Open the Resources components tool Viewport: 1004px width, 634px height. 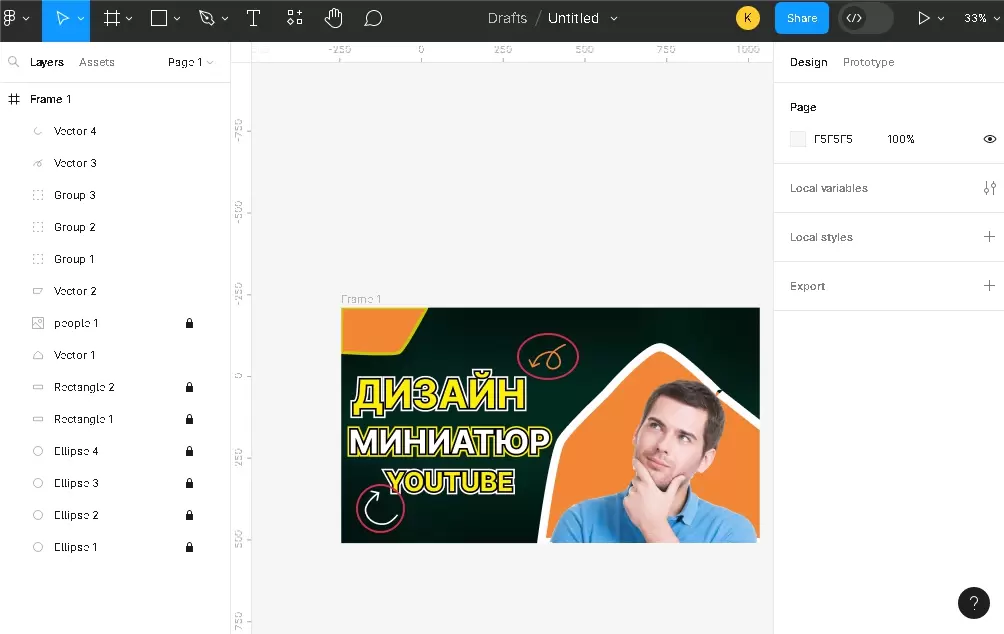coord(294,18)
